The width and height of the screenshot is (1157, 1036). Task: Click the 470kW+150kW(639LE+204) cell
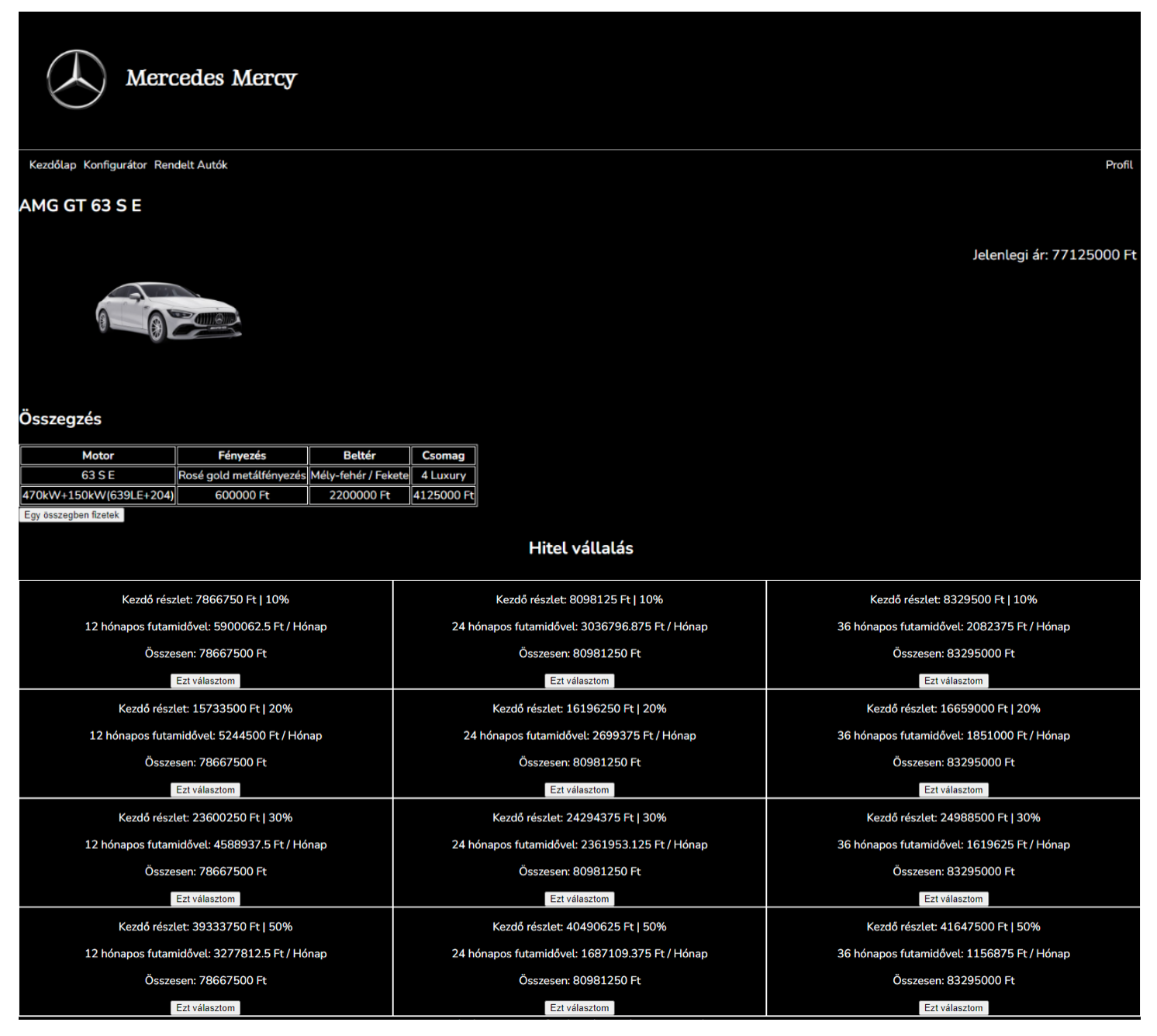pyautogui.click(x=98, y=496)
